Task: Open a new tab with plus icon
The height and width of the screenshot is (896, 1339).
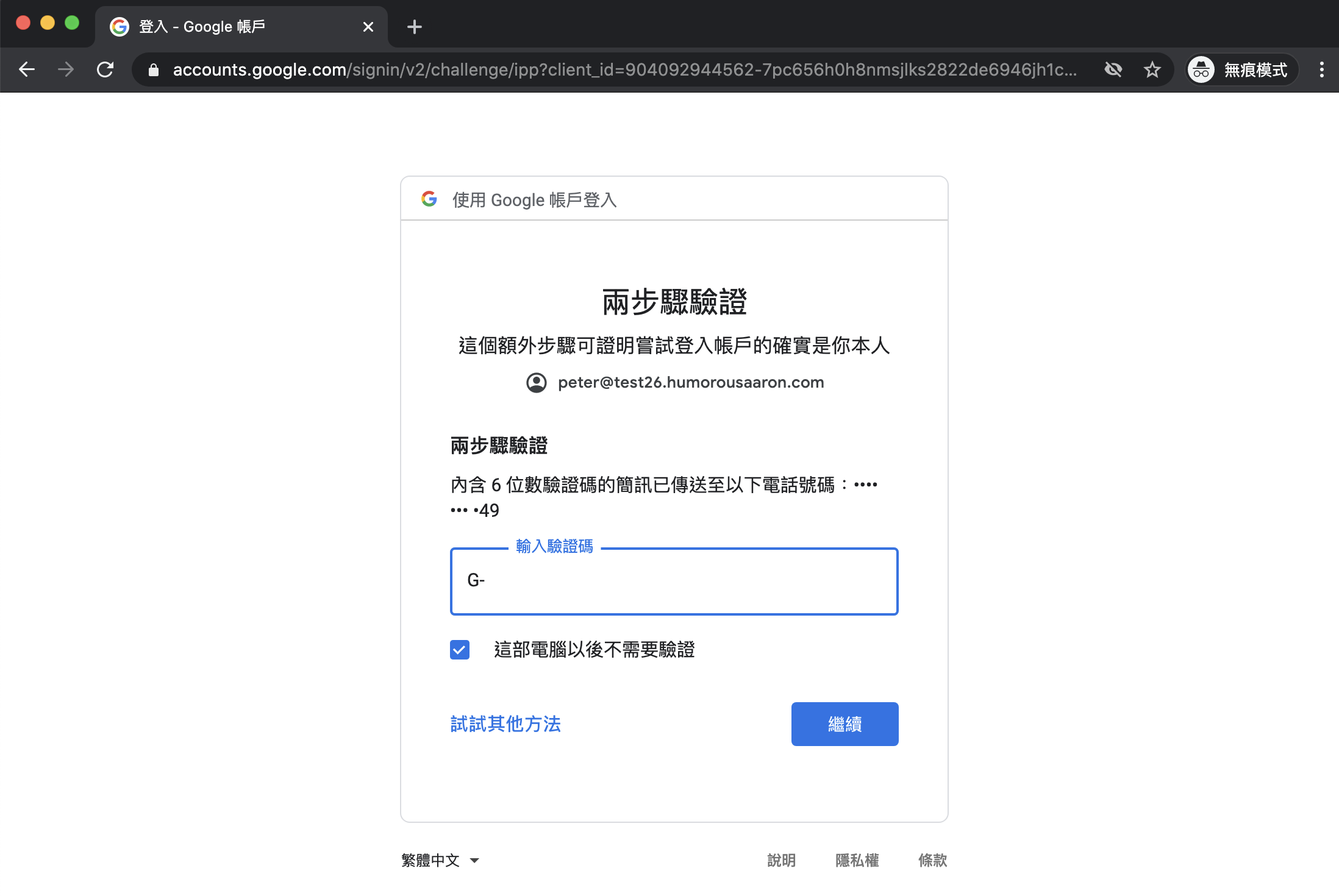Action: (x=414, y=27)
